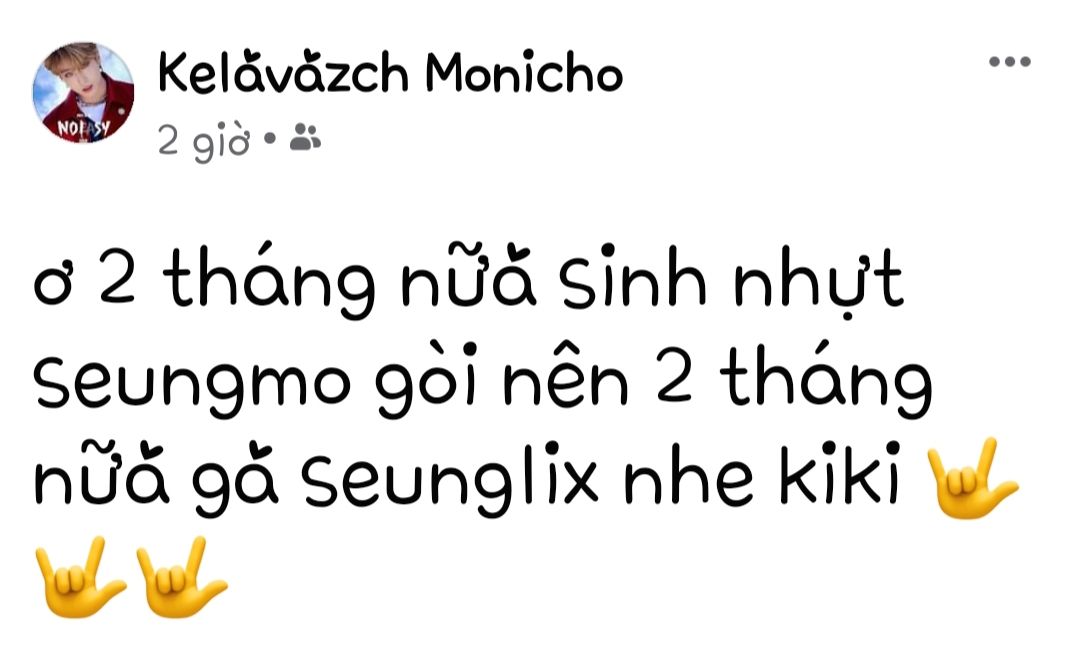The width and height of the screenshot is (1080, 660).
Task: Open Kelavazch Monicho's profile picture
Action: [x=83, y=92]
